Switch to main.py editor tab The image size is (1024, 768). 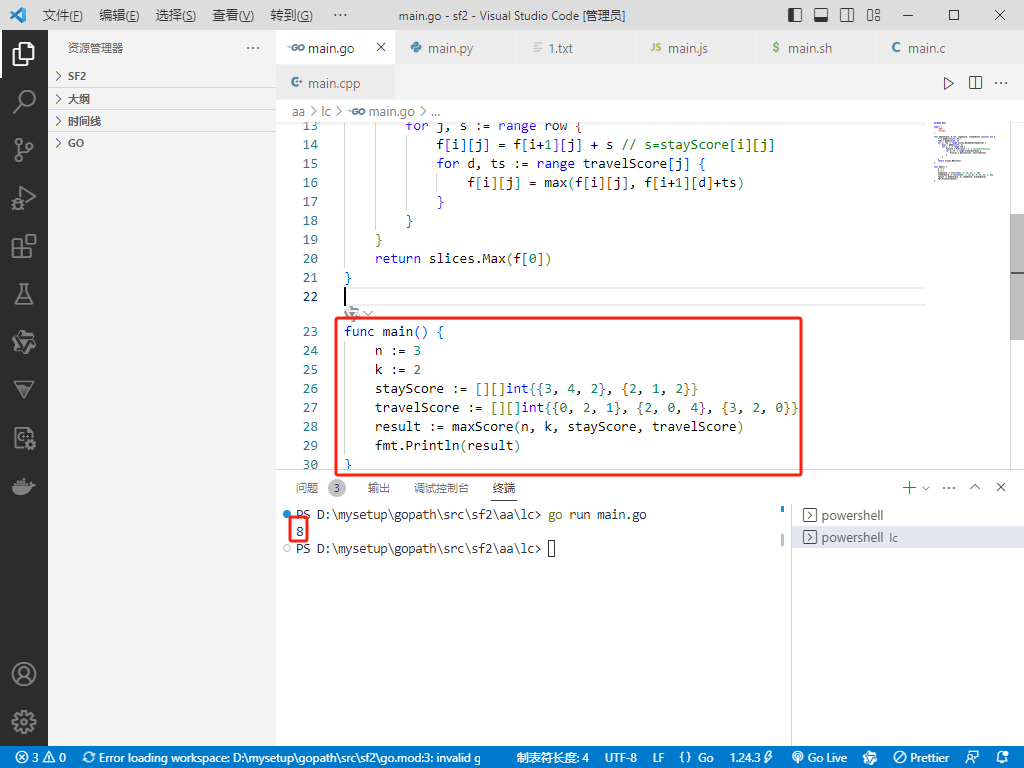(x=455, y=48)
